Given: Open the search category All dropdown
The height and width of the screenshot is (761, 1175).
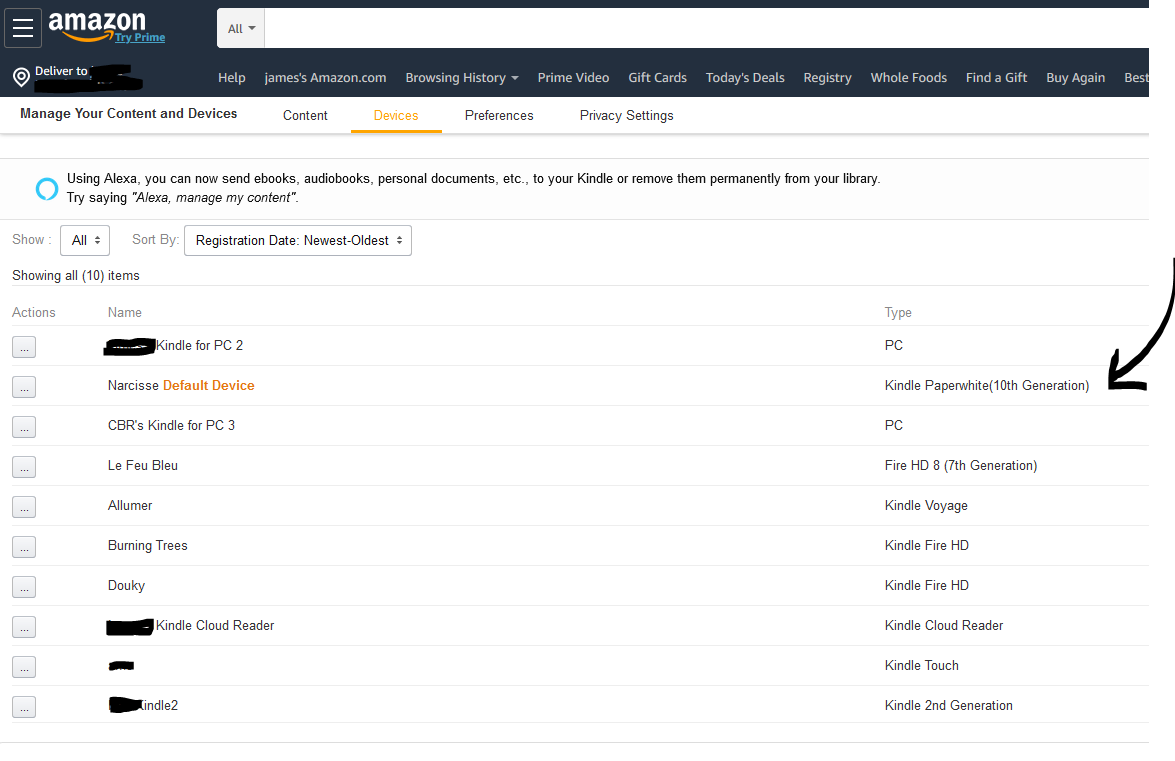Looking at the screenshot, I should (241, 28).
